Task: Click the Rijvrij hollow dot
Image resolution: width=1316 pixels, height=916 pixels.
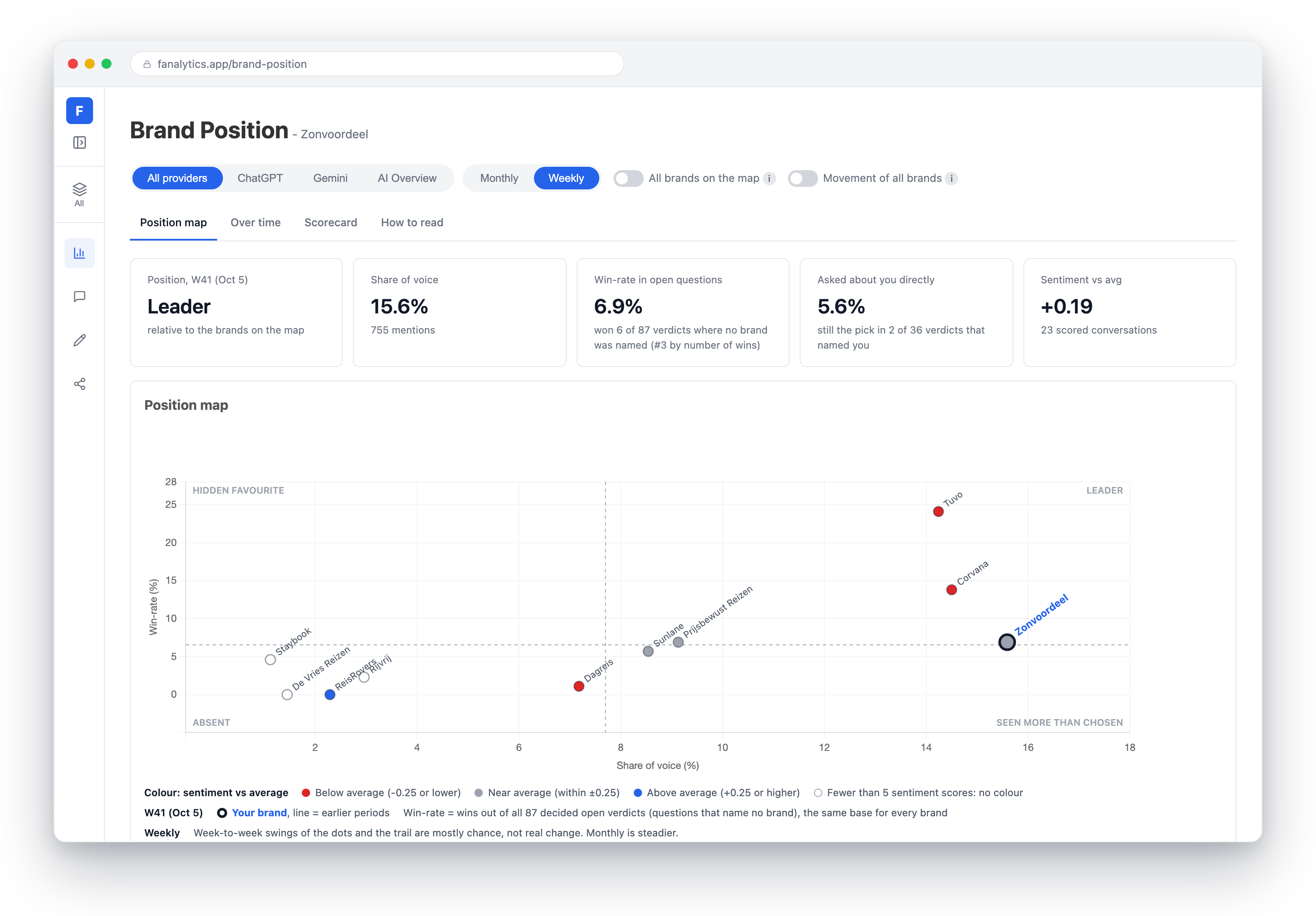Action: pos(364,678)
